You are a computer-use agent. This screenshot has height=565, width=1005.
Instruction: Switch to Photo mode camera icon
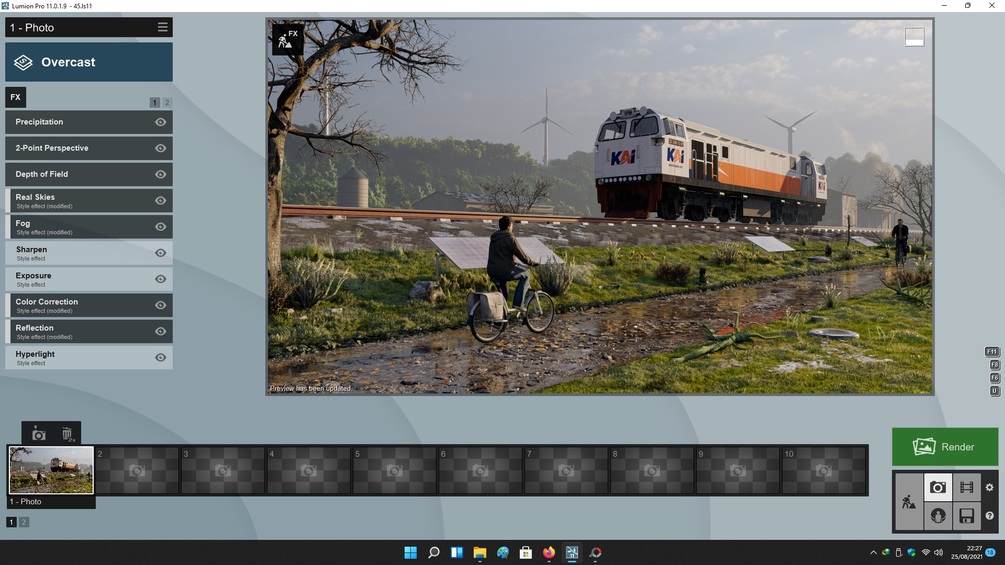tap(938, 487)
